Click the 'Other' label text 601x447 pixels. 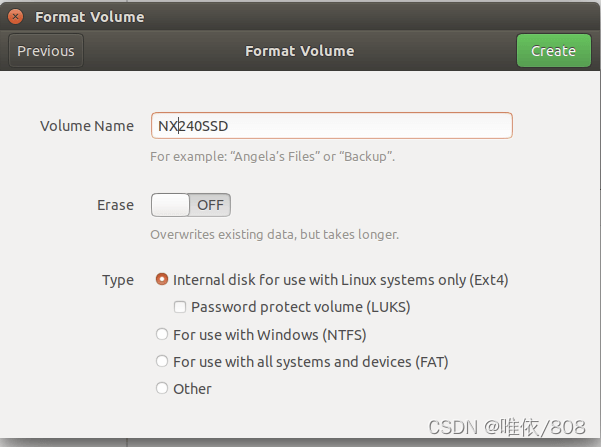tap(192, 389)
